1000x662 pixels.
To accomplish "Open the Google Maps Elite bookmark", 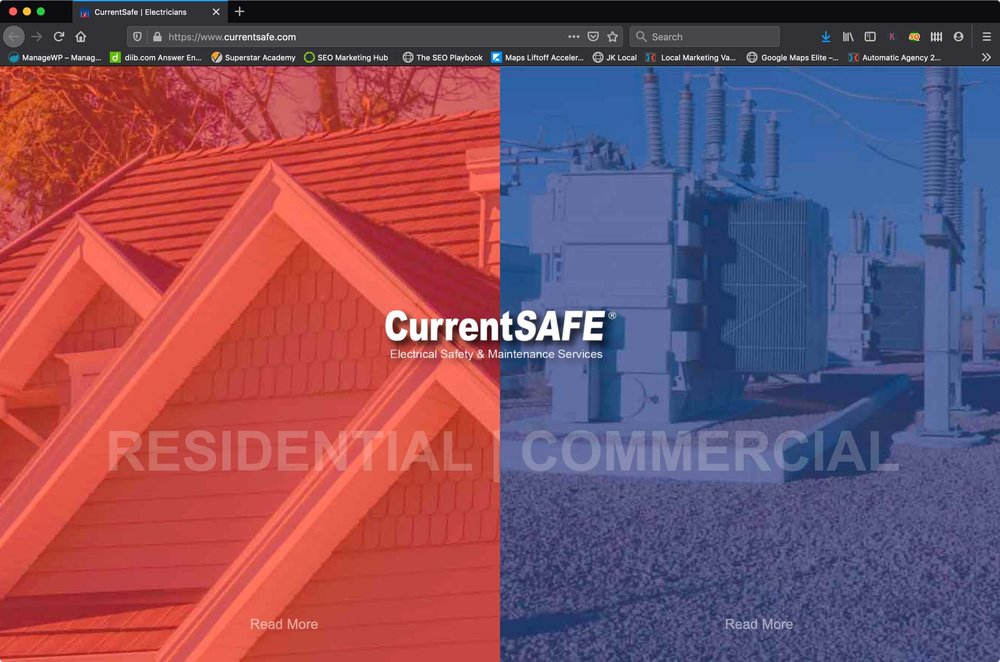I will click(793, 57).
